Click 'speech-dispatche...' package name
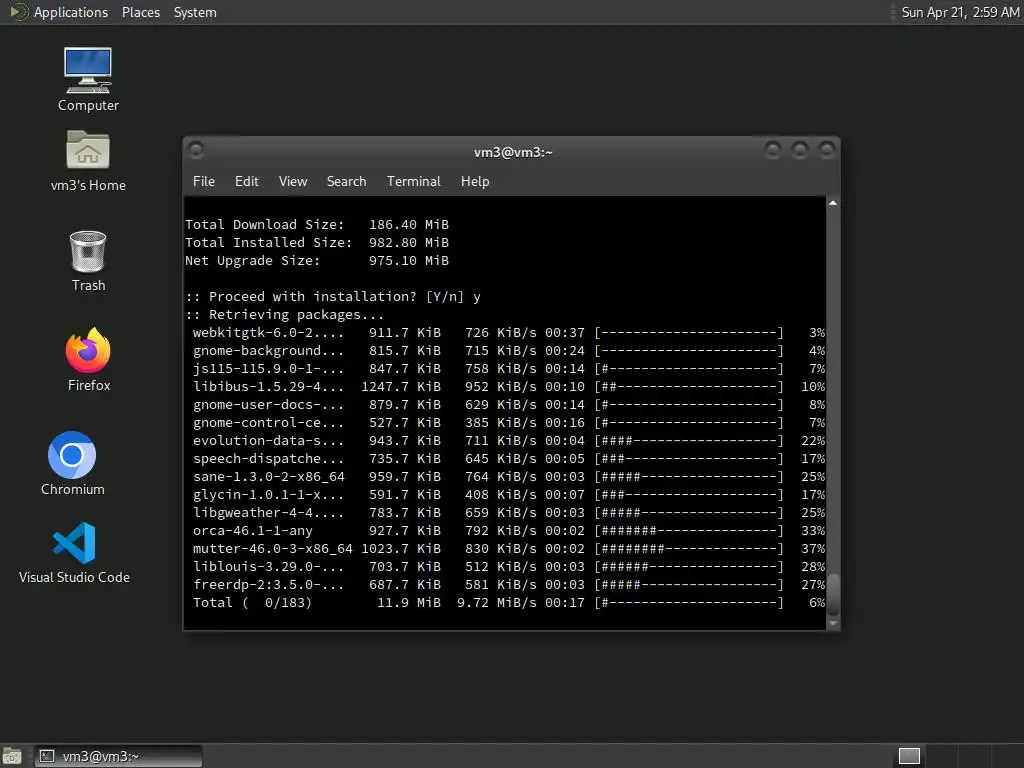The height and width of the screenshot is (768, 1024). (268, 458)
